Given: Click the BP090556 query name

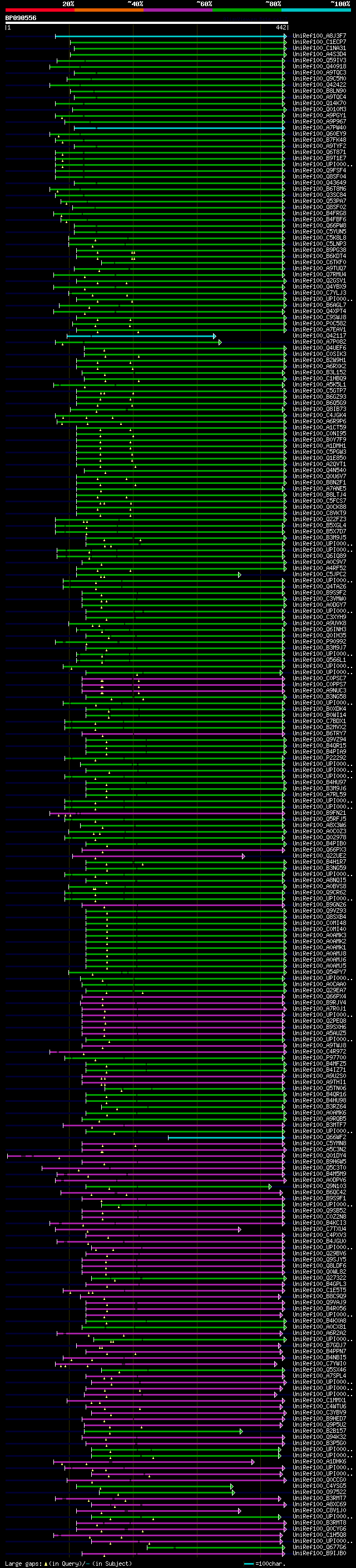Looking at the screenshot, I should click(21, 18).
